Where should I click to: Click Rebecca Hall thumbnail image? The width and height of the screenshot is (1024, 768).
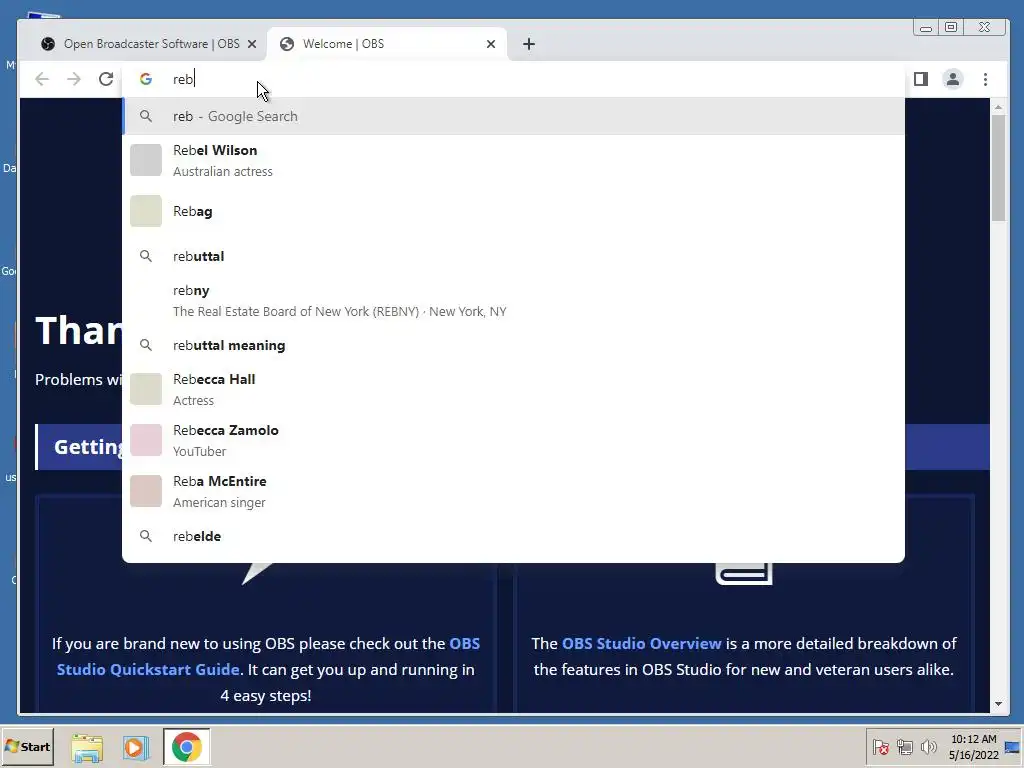pos(146,389)
